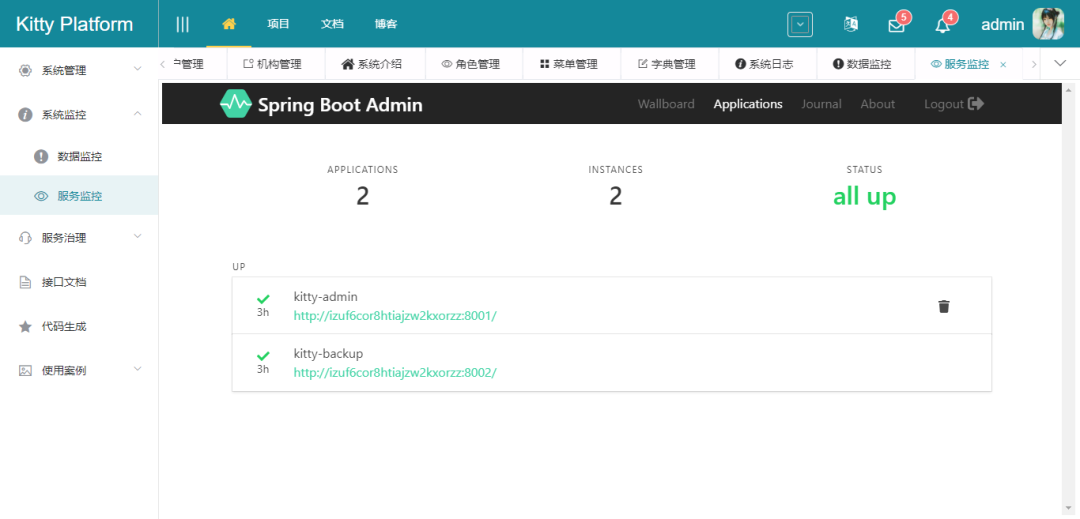
Task: Expand the 服务治理 menu chevron
Action: pyautogui.click(x=138, y=237)
